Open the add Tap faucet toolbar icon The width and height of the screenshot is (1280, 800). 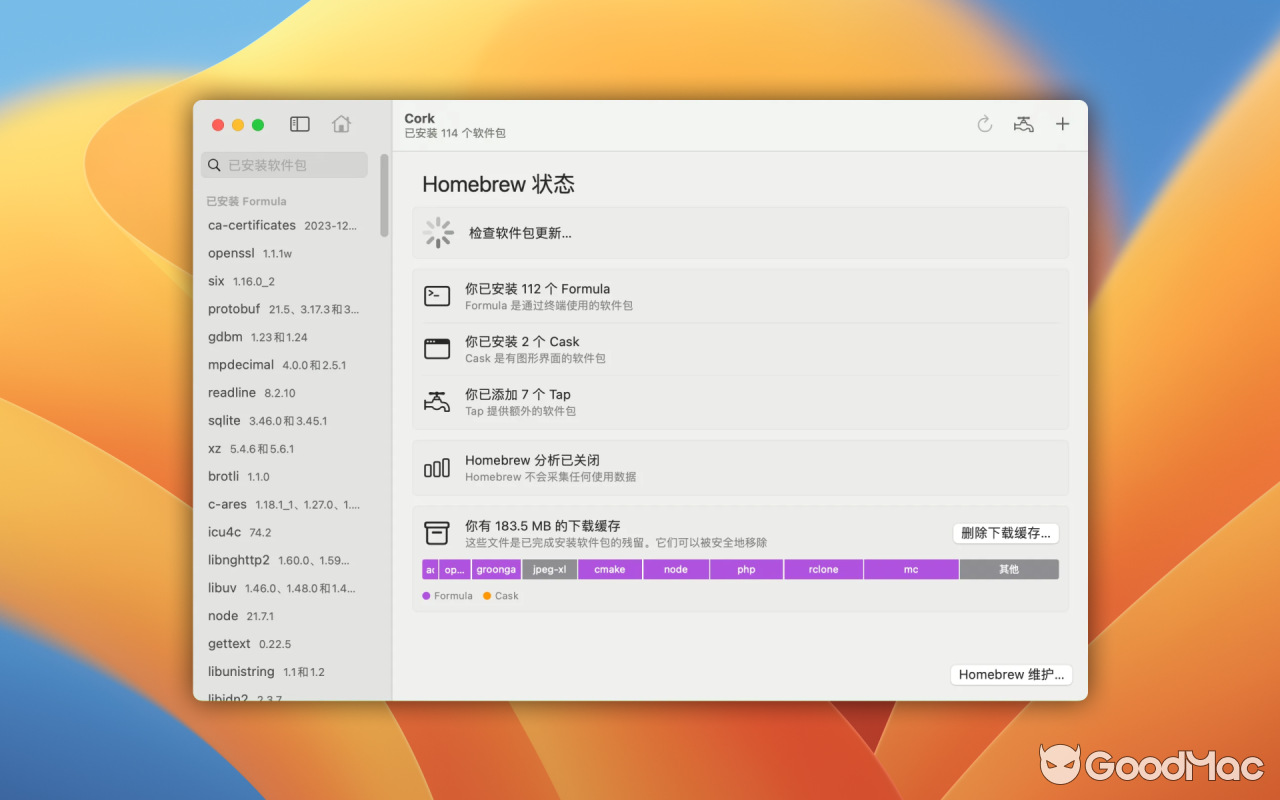1023,124
